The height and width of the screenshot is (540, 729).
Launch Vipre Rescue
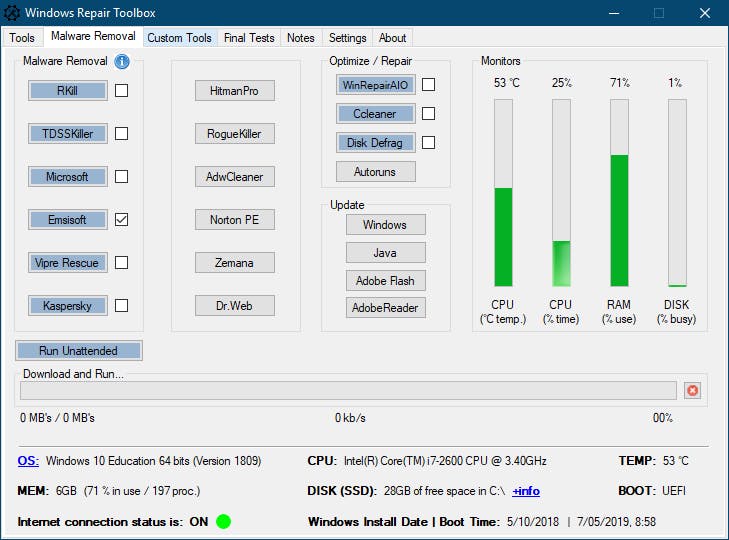[x=68, y=262]
